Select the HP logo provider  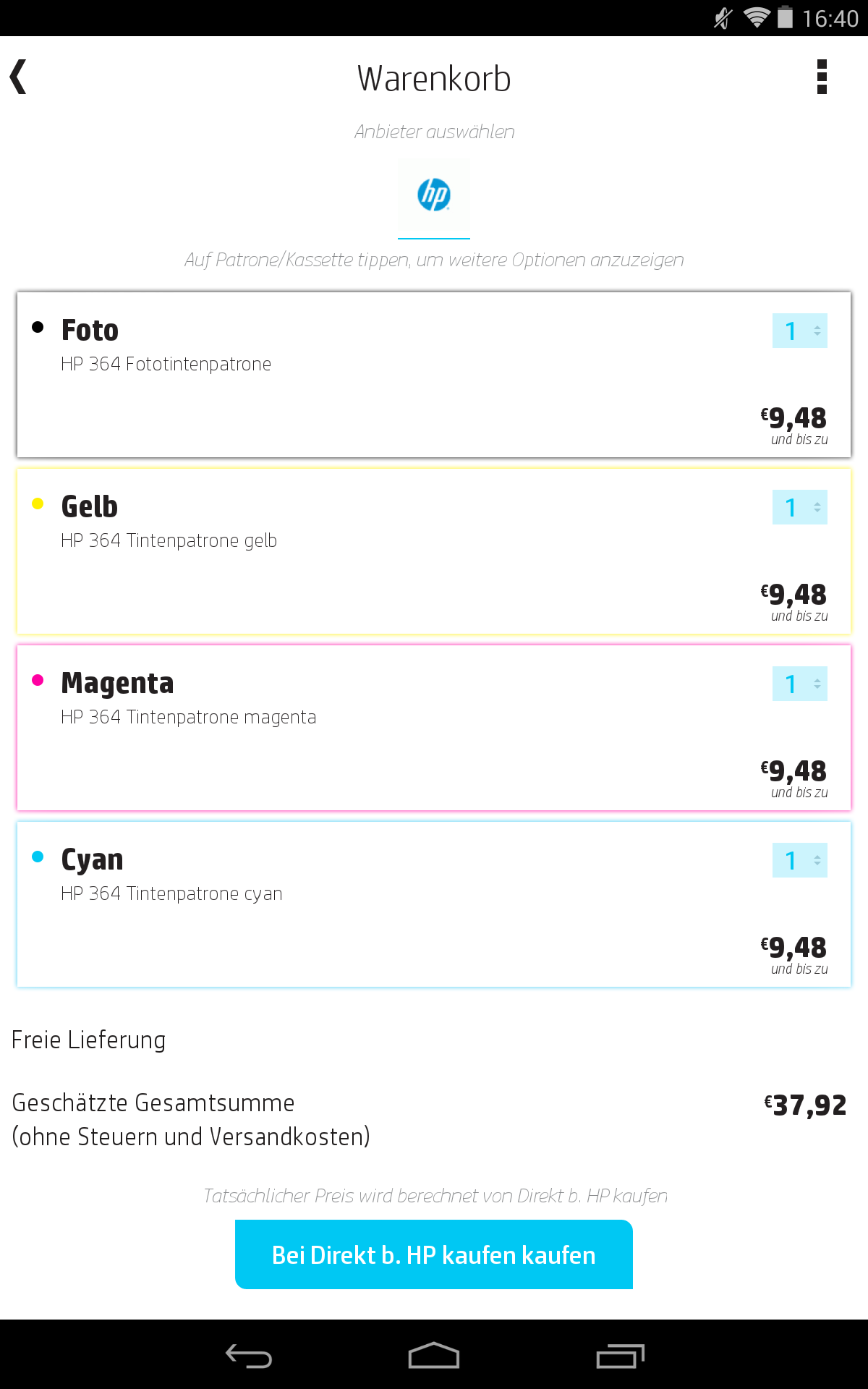tap(434, 196)
